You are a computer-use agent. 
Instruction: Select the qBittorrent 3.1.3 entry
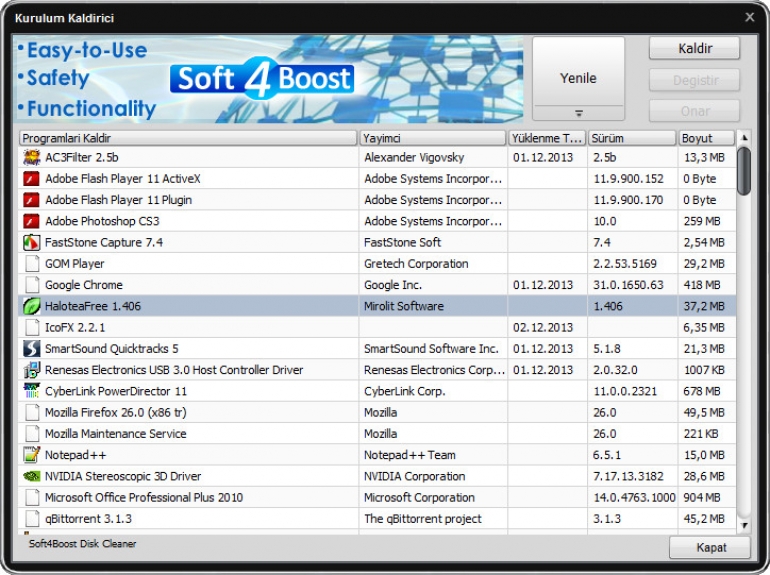(x=88, y=519)
